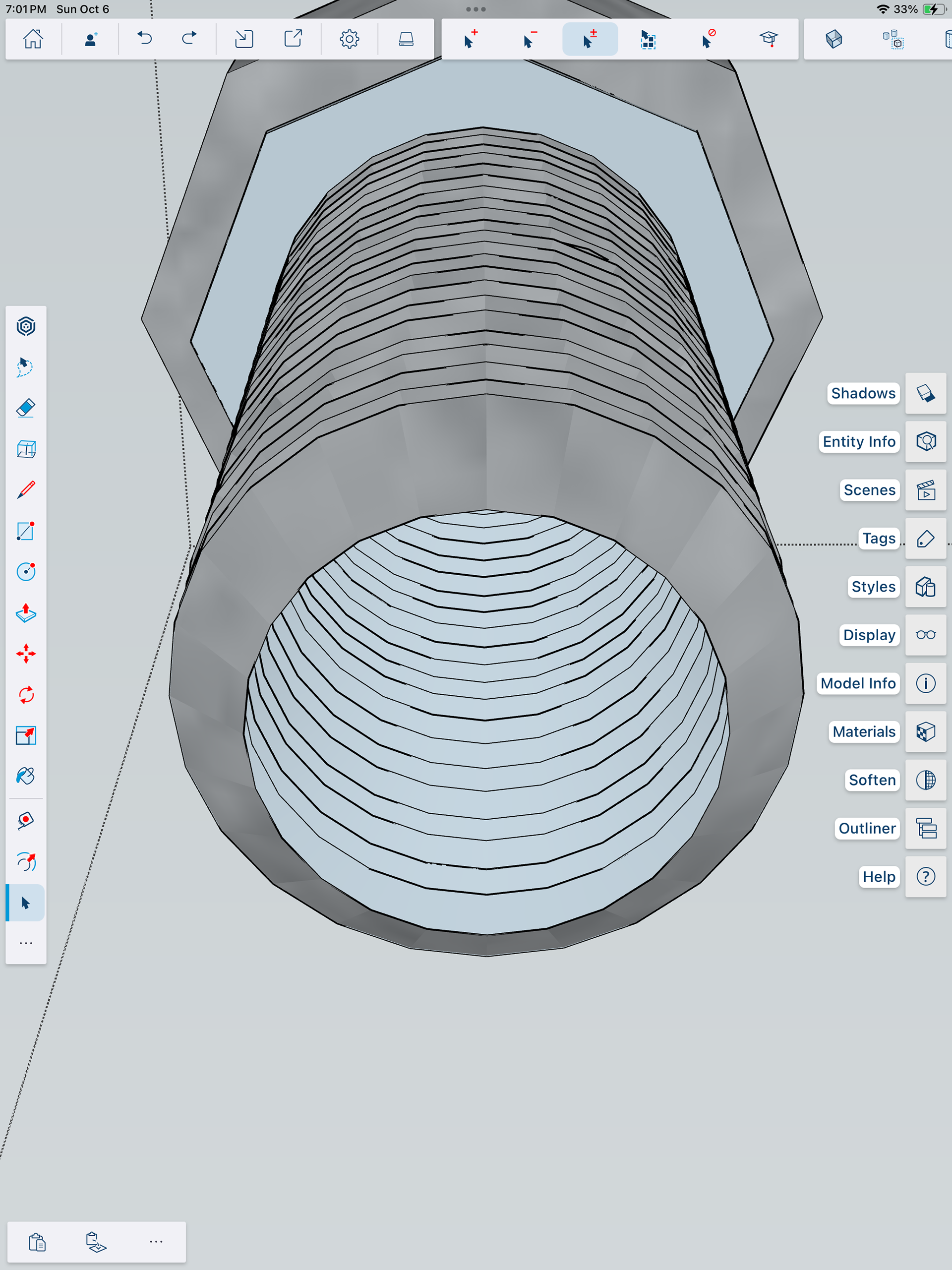The width and height of the screenshot is (952, 1270).
Task: Select the Orbit tool at top of toolbar
Action: click(x=26, y=327)
